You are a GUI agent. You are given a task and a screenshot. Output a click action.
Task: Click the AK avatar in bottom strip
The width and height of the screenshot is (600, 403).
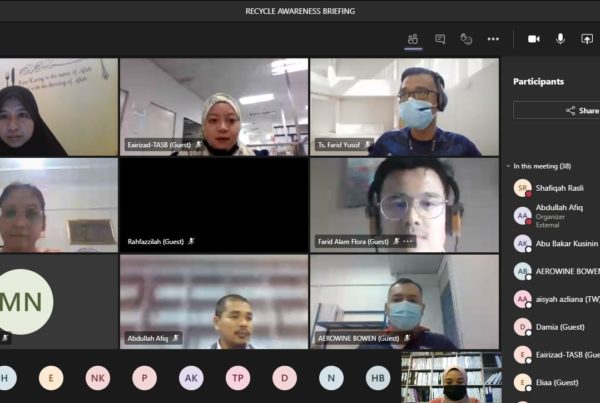pos(191,378)
